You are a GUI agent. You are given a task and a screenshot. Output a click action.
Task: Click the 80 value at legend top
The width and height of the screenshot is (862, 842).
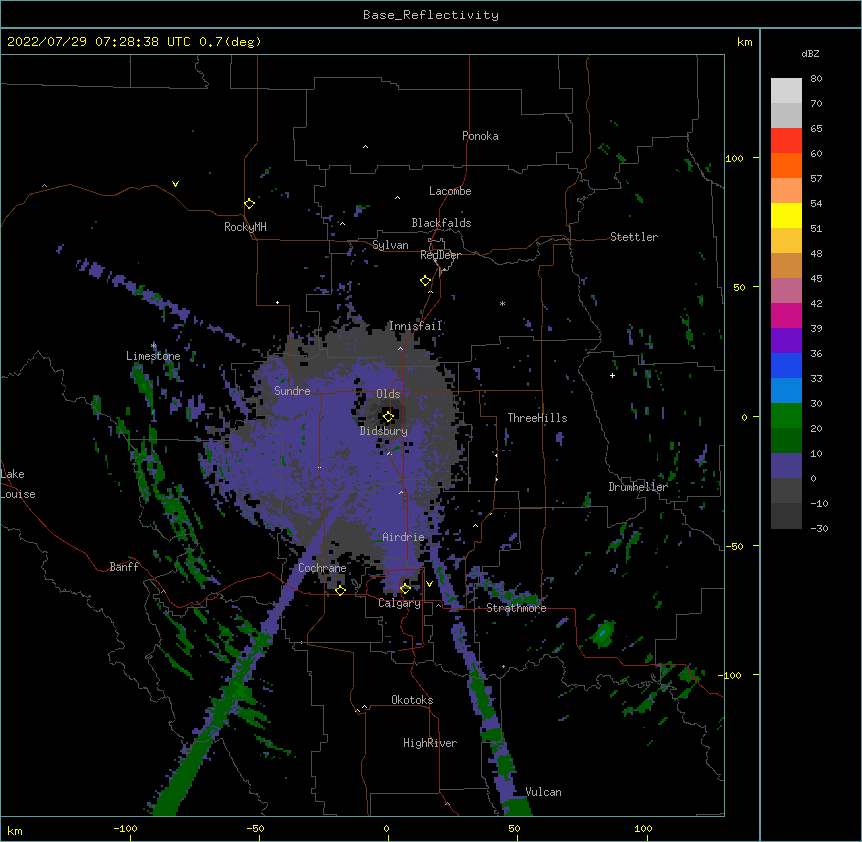tap(816, 79)
